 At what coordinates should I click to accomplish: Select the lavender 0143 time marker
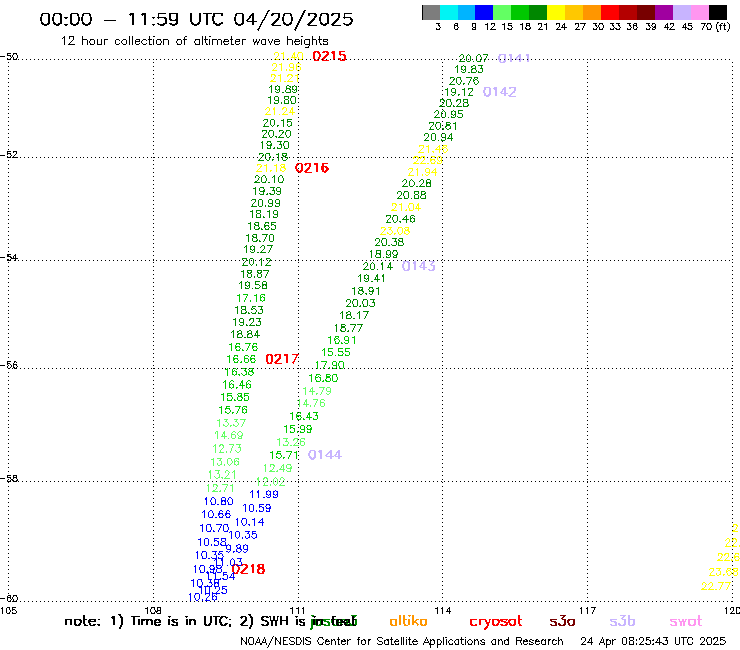tap(419, 266)
